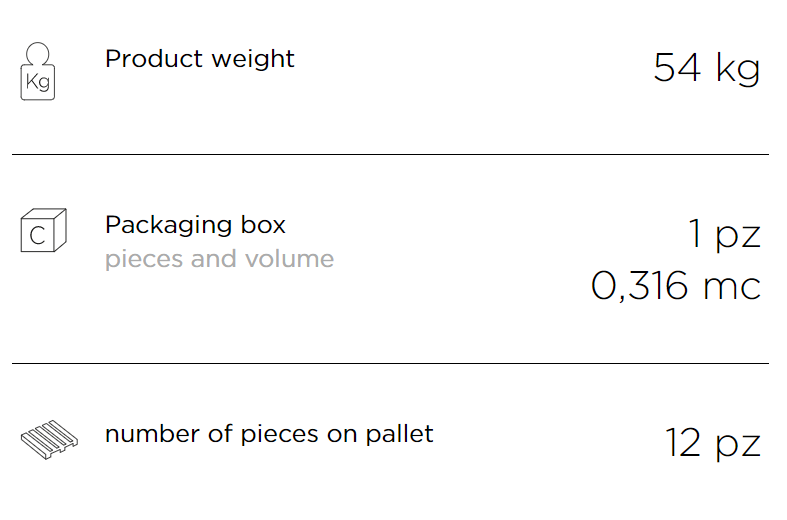Click the 'mc' unit beside 0,316
This screenshot has height=520, width=787.
tap(732, 289)
